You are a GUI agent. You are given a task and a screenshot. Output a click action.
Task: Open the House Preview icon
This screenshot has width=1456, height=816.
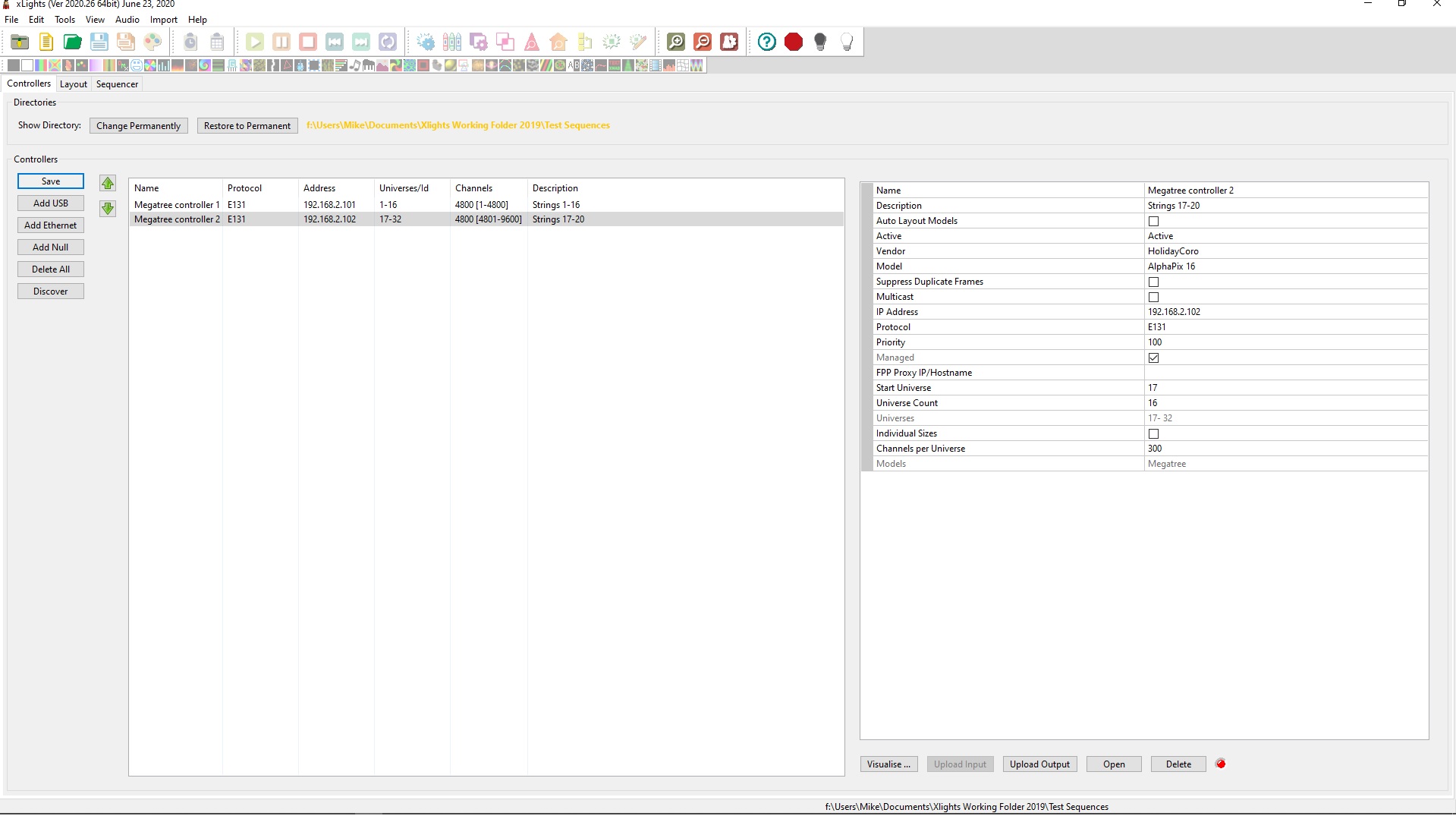(558, 42)
